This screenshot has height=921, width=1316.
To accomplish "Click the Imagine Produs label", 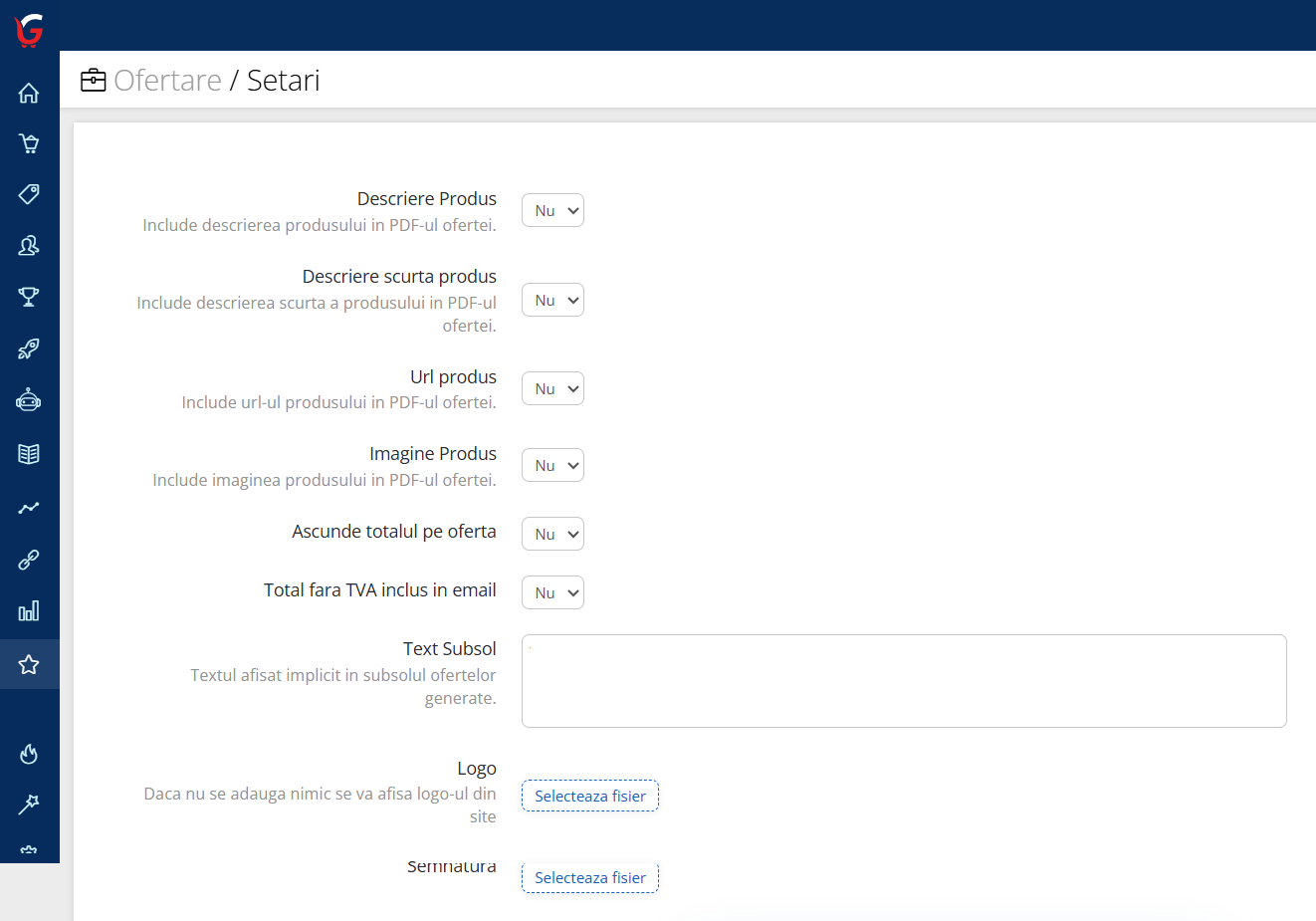I will pos(433,453).
